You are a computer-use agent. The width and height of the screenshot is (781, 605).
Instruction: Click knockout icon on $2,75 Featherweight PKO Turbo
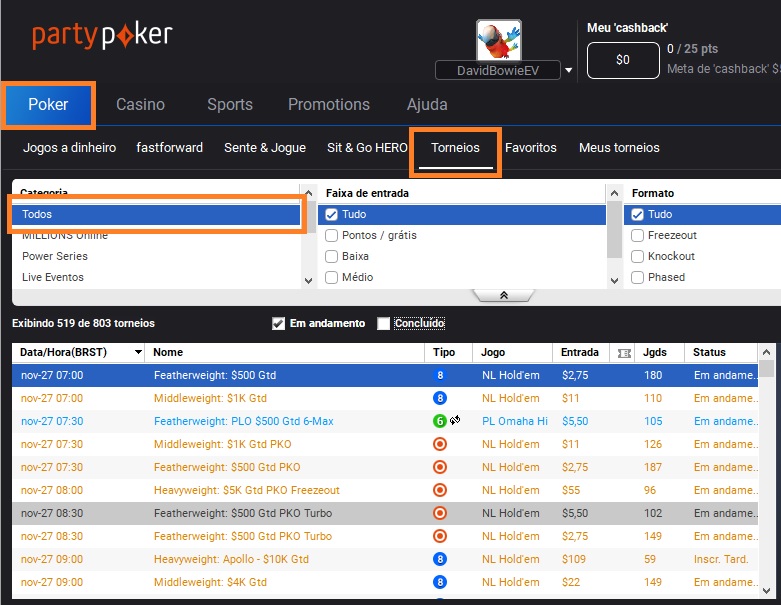(440, 536)
